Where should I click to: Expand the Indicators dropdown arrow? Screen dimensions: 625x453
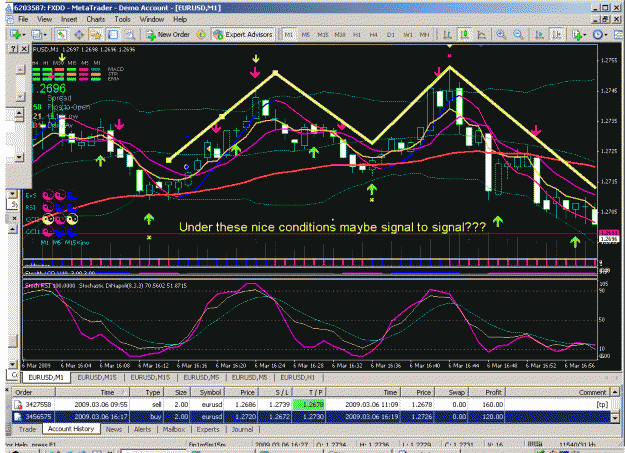pyautogui.click(x=584, y=35)
